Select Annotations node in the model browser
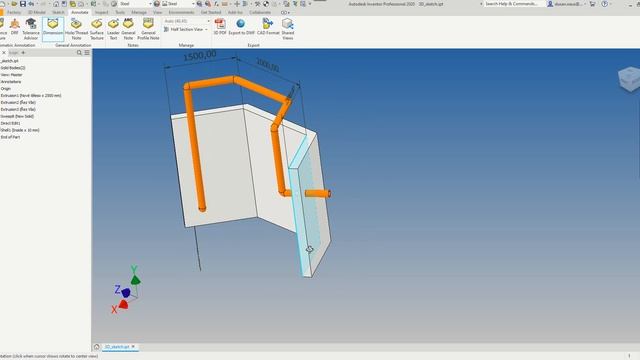 coord(11,82)
